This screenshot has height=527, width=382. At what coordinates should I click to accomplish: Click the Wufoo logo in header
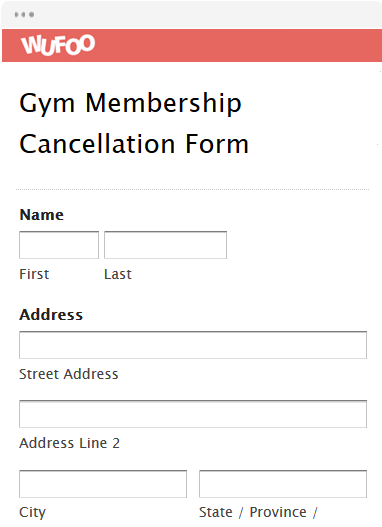point(58,44)
